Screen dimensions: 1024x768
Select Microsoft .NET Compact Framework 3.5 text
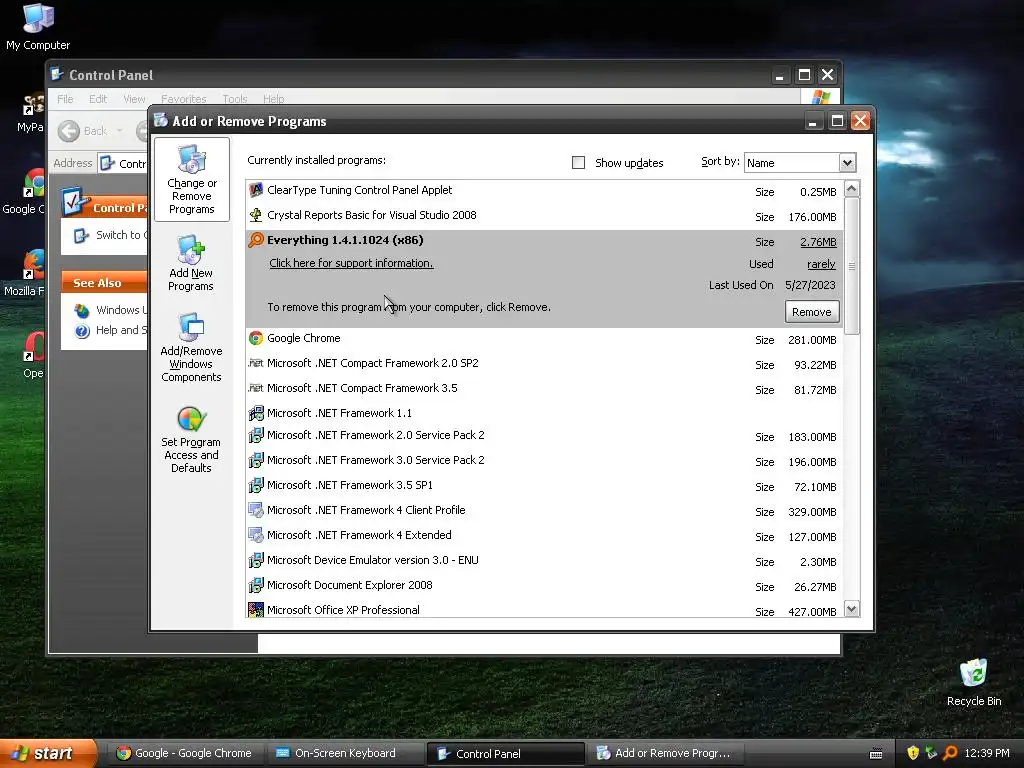coord(362,388)
